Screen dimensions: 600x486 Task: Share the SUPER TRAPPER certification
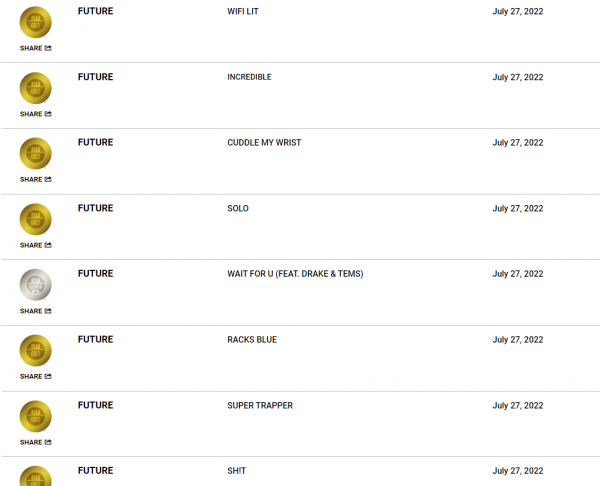point(36,442)
